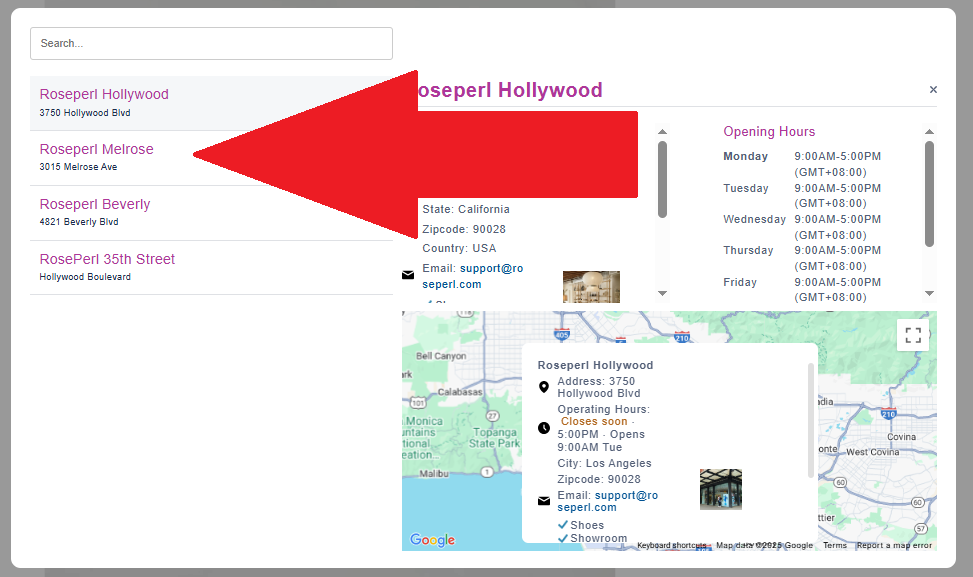Click the store search input field
The image size is (973, 577).
[x=211, y=43]
